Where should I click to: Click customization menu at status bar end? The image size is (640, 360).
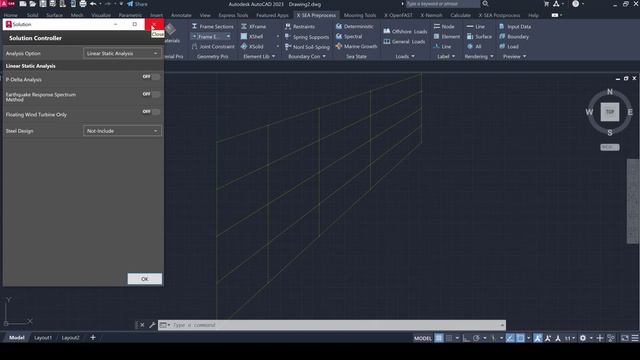click(x=635, y=338)
